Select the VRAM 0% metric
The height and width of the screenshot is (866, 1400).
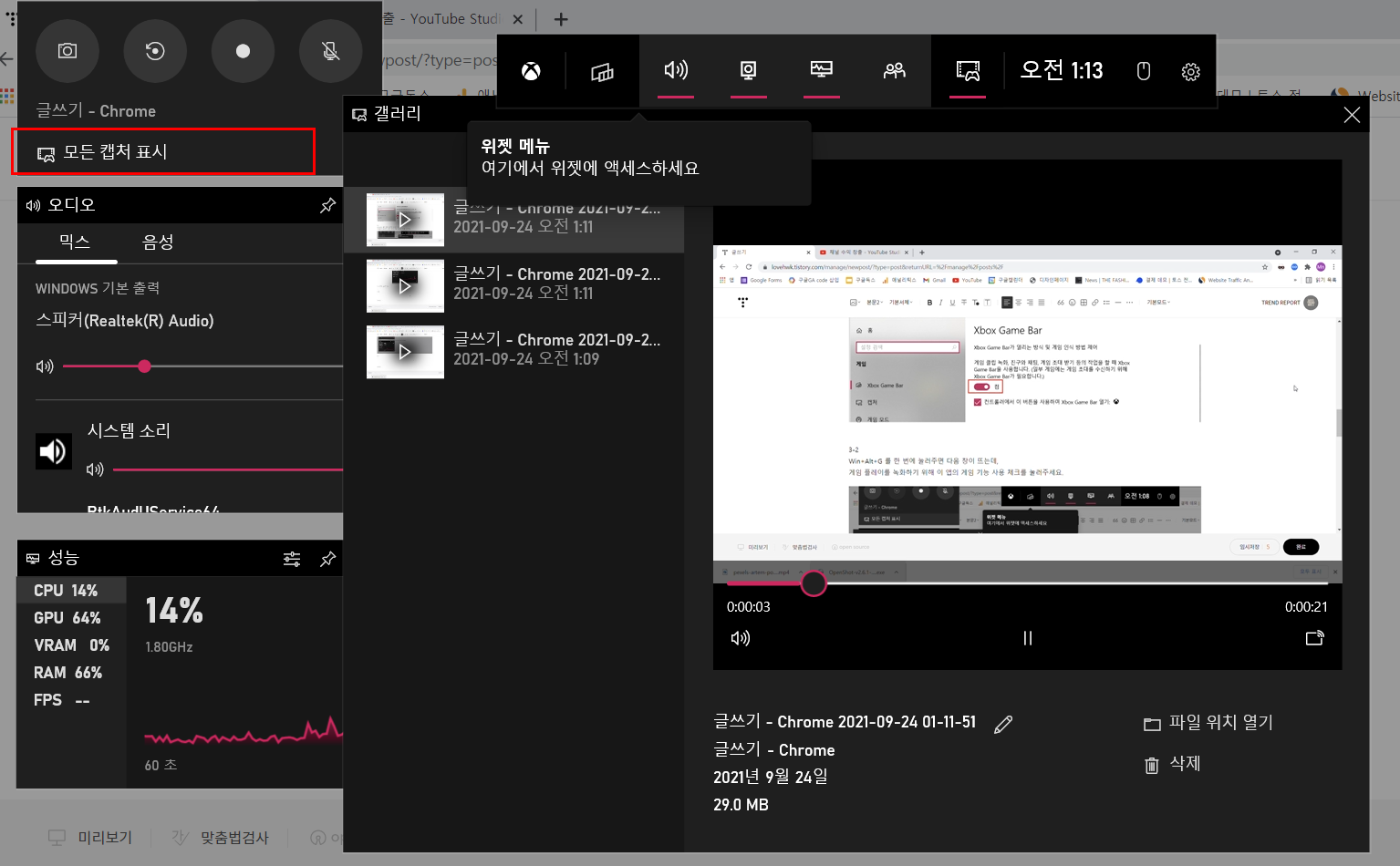(x=71, y=645)
